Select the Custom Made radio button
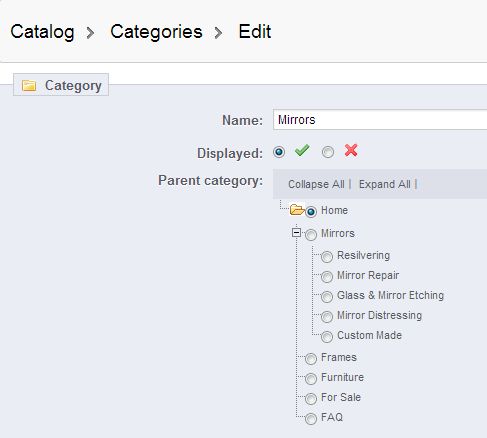 [x=327, y=337]
